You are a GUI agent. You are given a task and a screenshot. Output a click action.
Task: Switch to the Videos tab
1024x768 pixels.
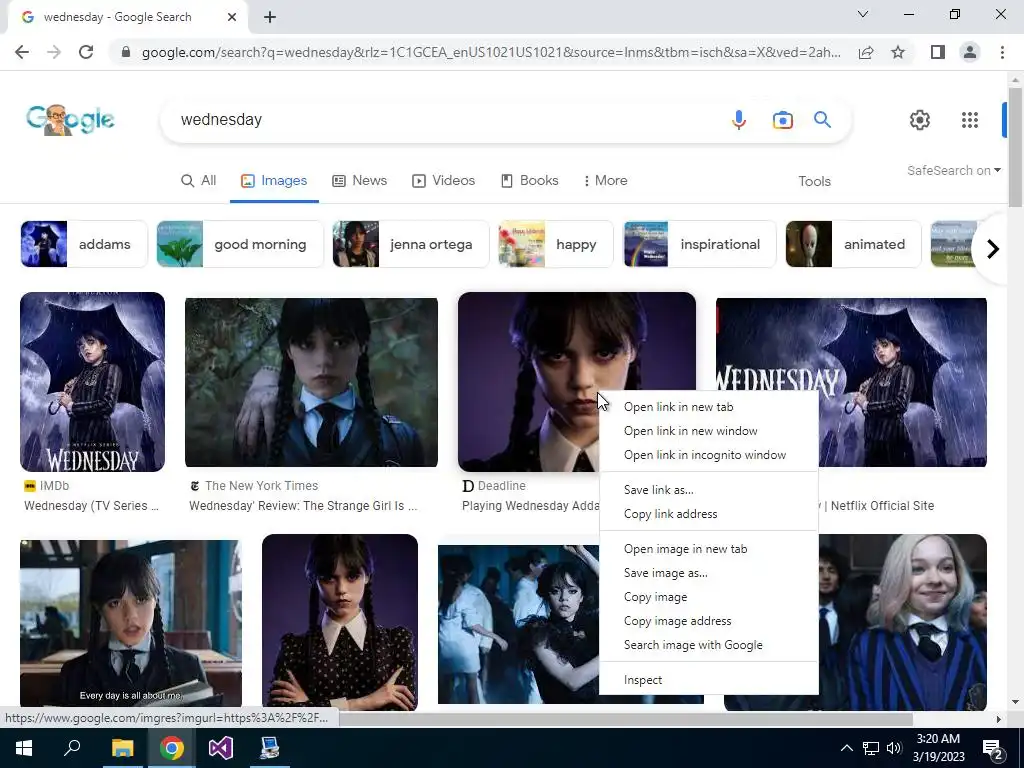tap(443, 181)
